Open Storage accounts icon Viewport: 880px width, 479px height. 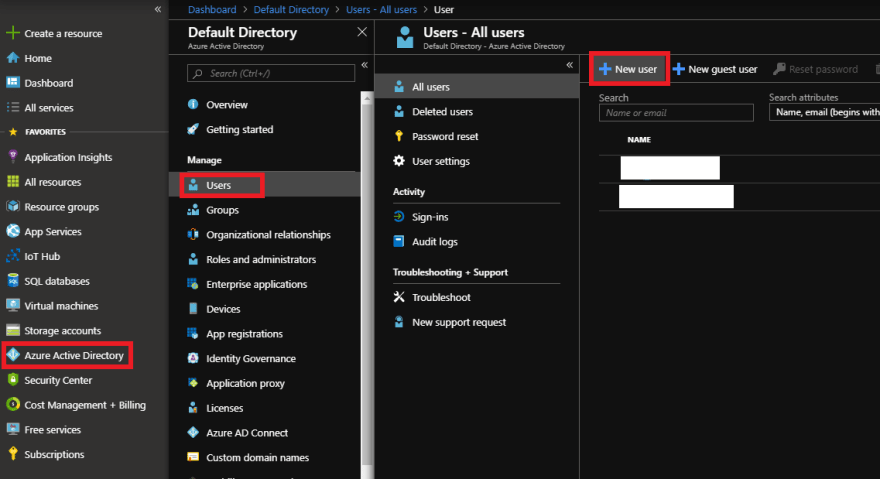click(12, 330)
